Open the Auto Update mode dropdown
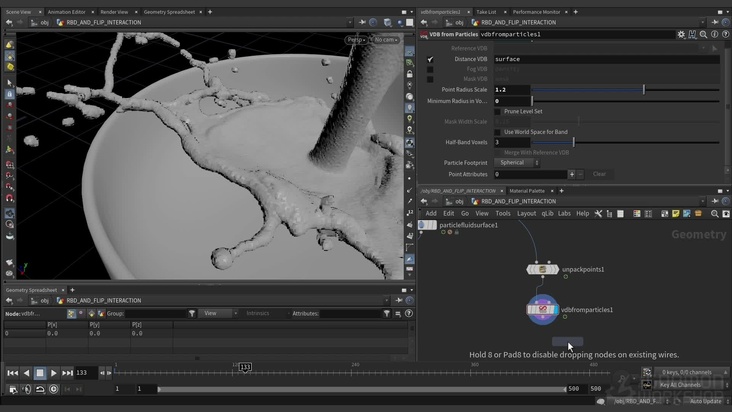 coord(708,401)
